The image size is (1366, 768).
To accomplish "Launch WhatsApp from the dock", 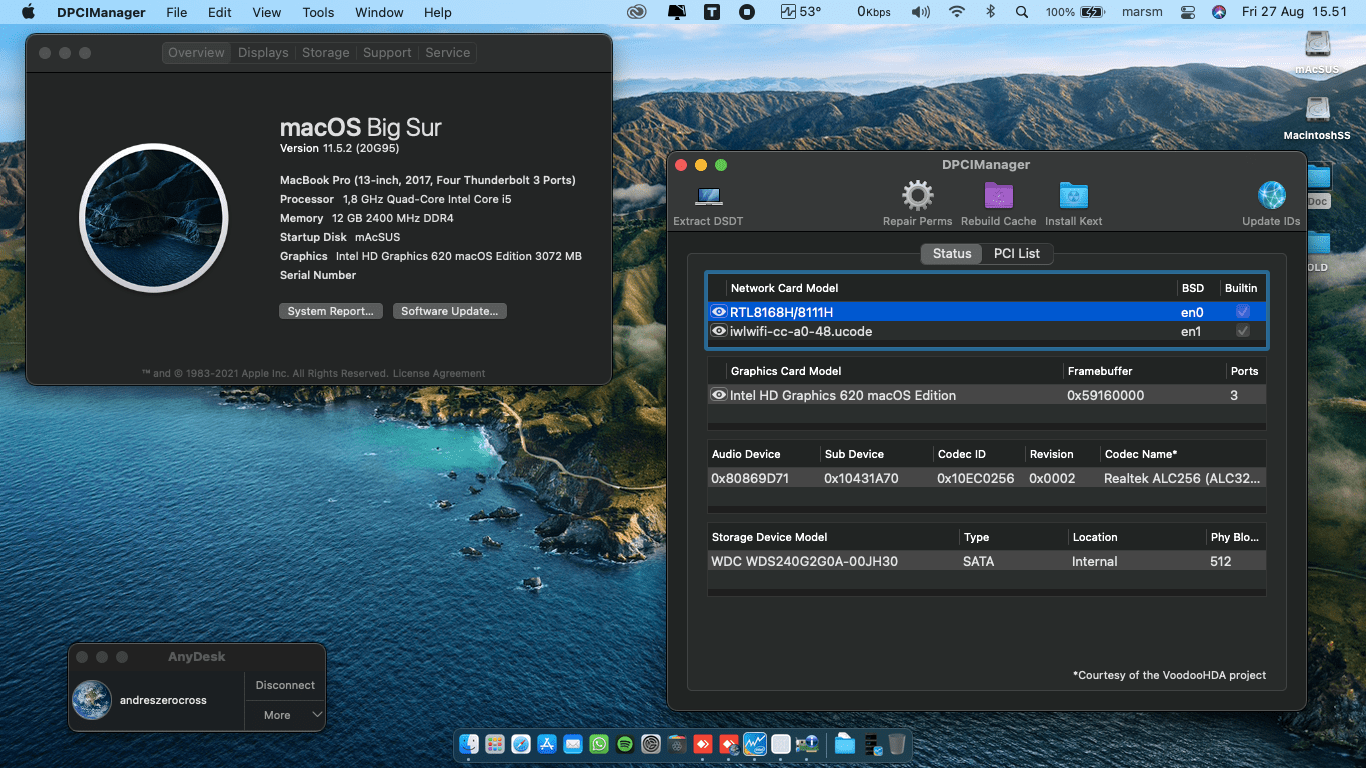I will coord(599,744).
